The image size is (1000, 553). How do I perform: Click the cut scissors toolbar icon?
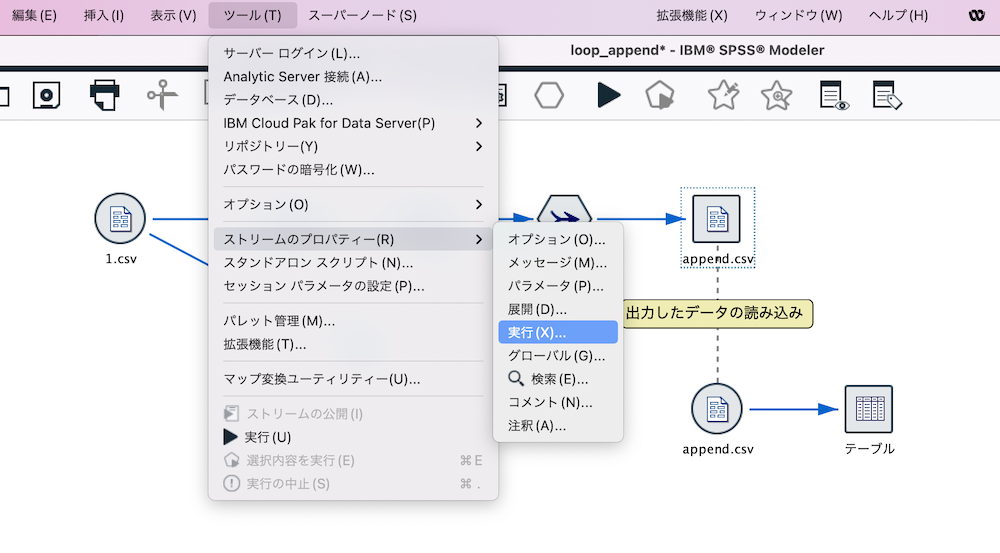coord(162,95)
